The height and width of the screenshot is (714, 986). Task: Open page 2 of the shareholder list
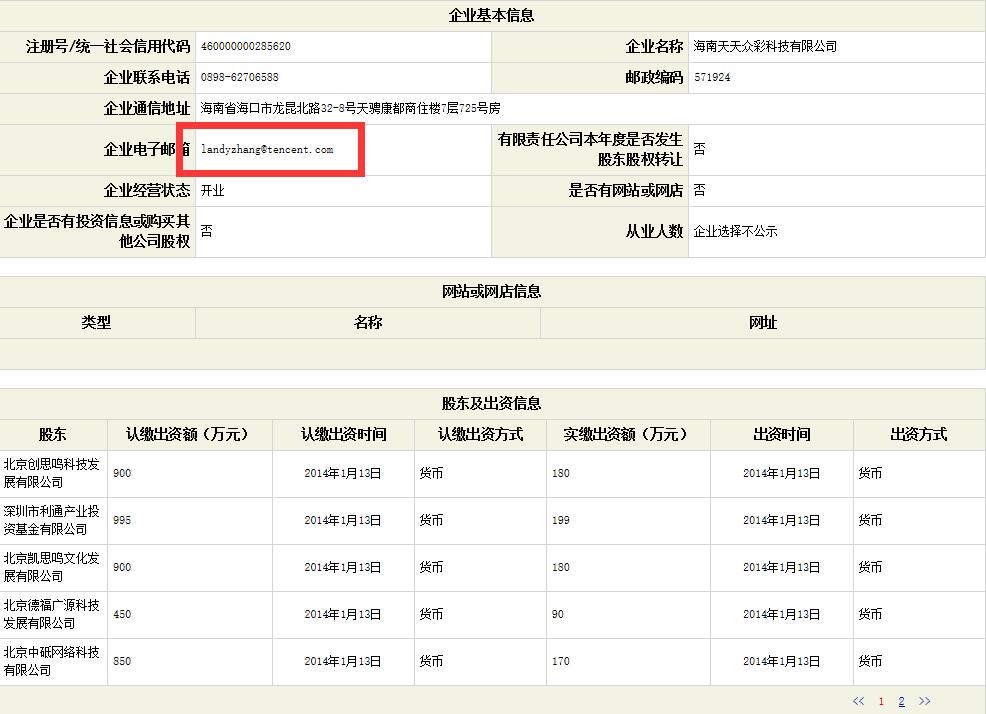901,701
